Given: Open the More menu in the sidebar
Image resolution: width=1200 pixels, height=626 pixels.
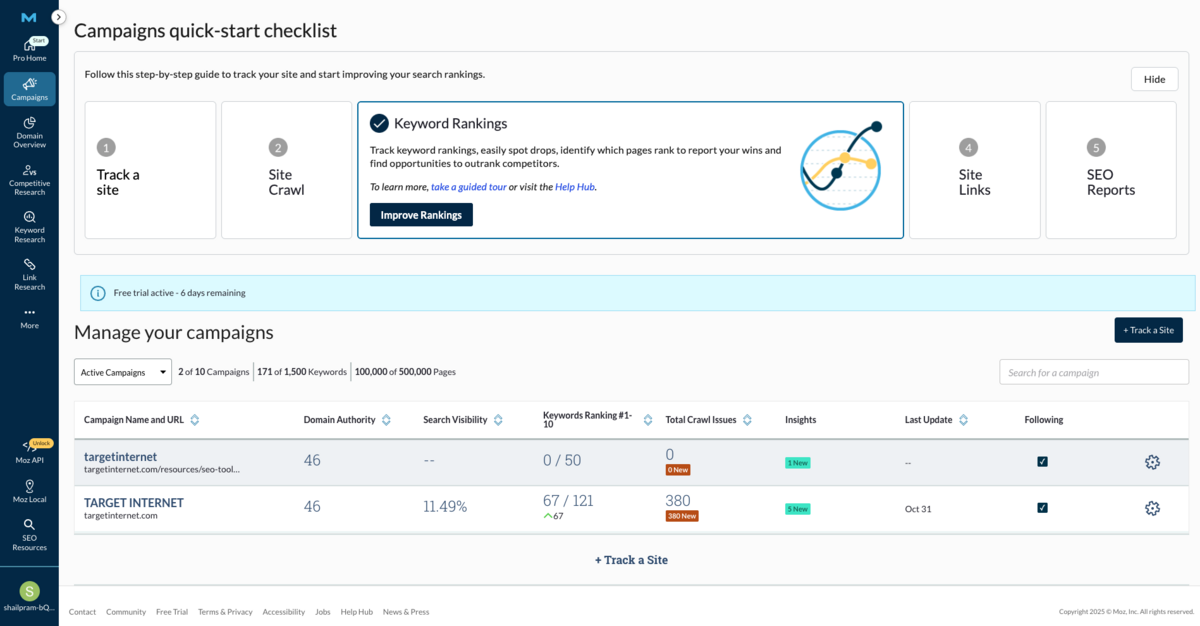Looking at the screenshot, I should click(29, 318).
